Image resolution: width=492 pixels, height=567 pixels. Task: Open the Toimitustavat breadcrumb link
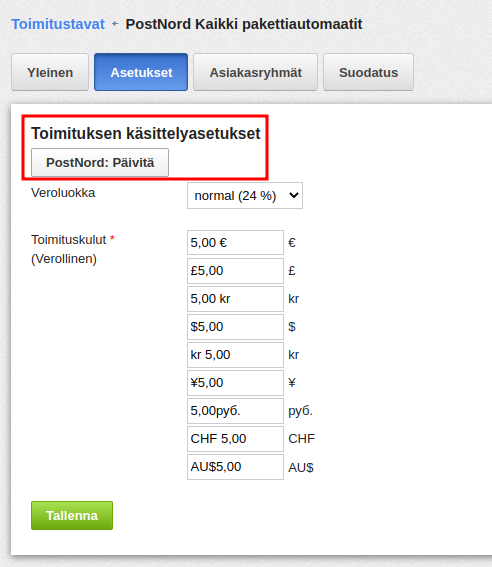click(x=58, y=24)
